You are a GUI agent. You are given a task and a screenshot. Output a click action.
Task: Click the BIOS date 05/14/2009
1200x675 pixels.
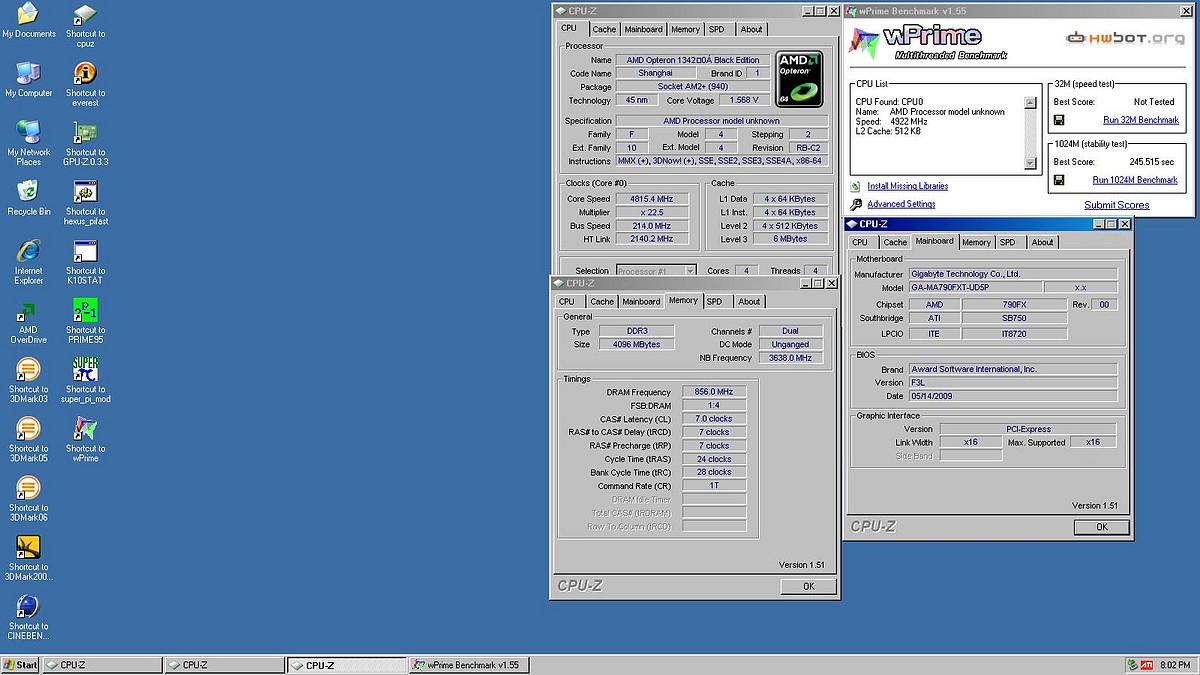click(x=1013, y=396)
